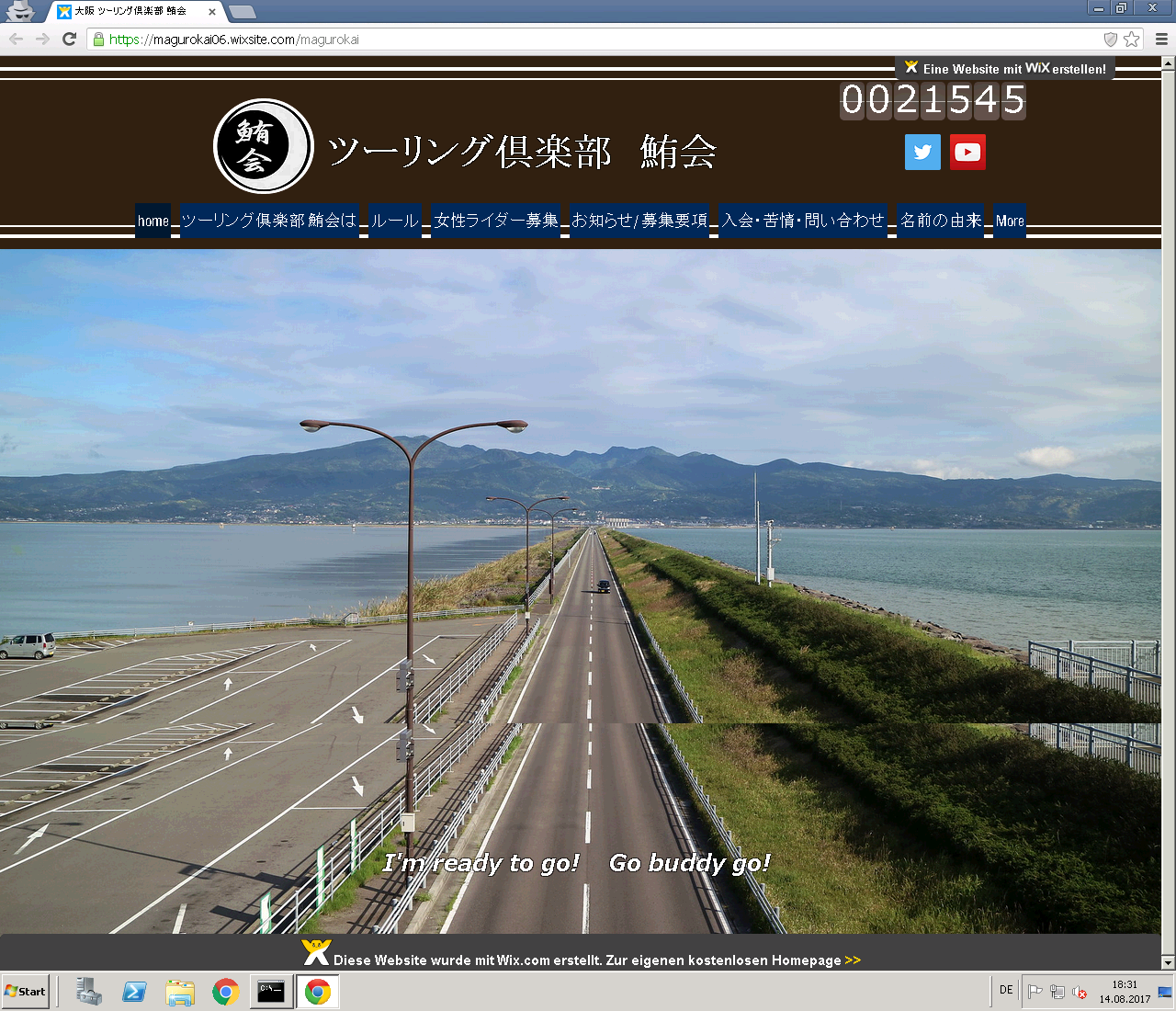Click the muted volume tray icon

1080,992
